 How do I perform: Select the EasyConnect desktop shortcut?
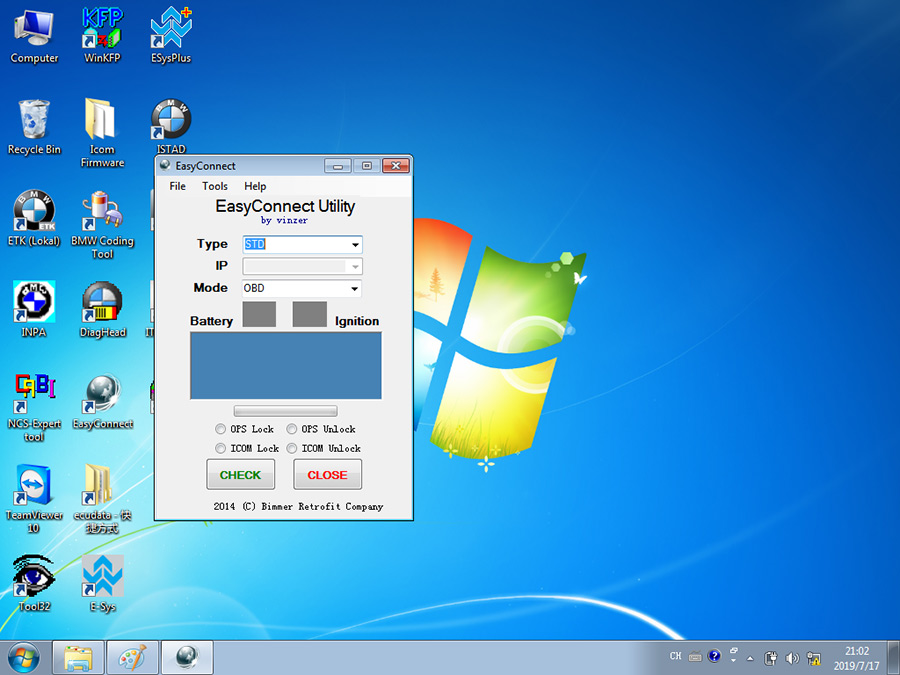(102, 401)
